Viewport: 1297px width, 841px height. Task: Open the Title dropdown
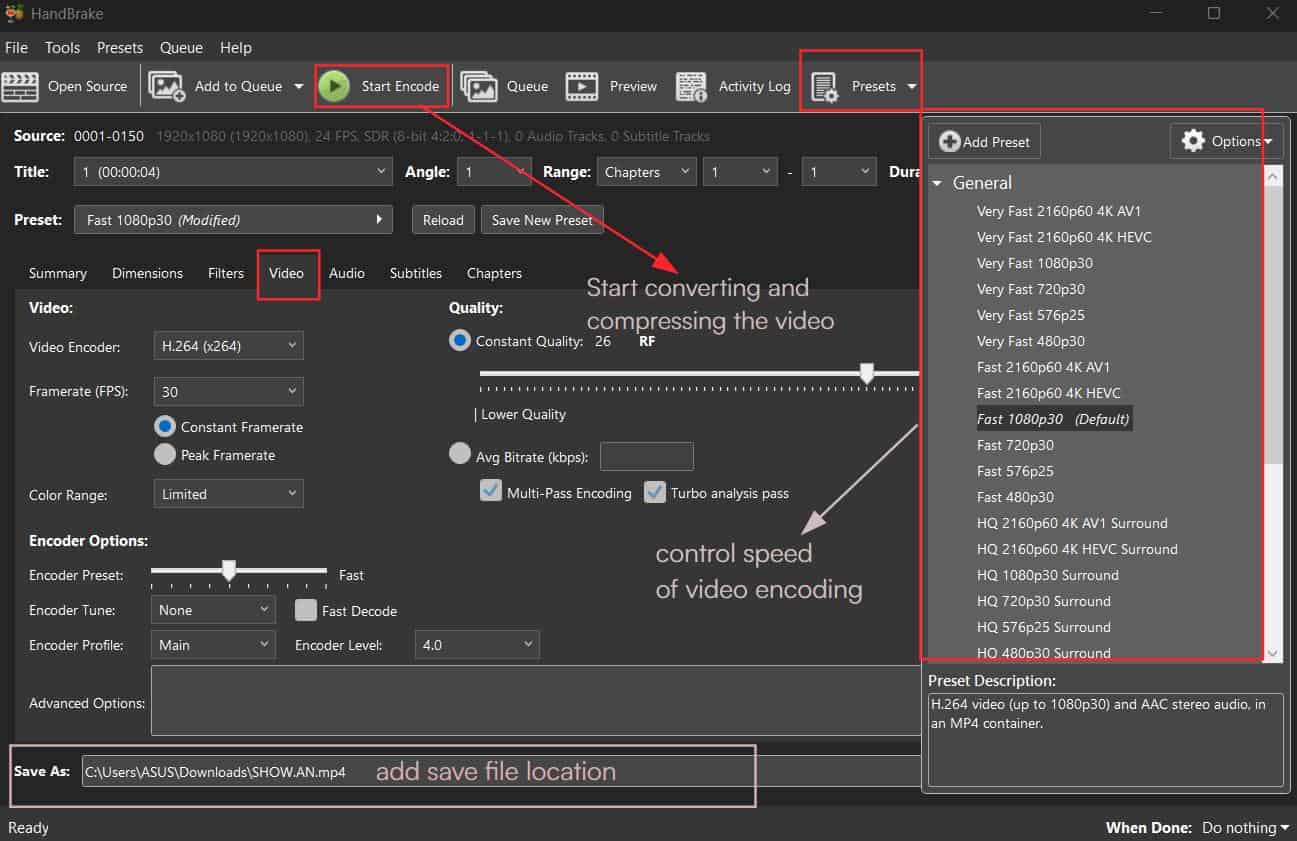233,172
